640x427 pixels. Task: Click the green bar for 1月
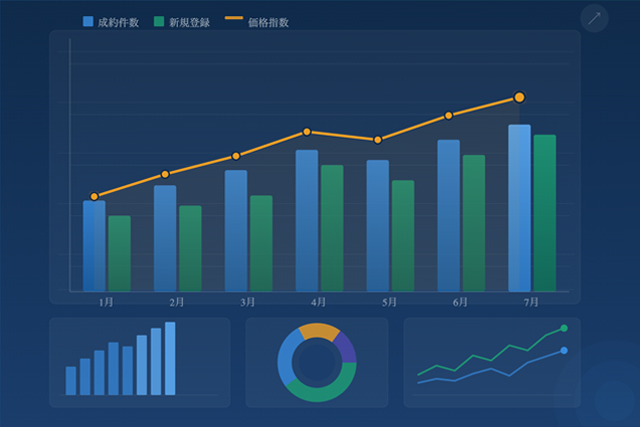(x=120, y=254)
